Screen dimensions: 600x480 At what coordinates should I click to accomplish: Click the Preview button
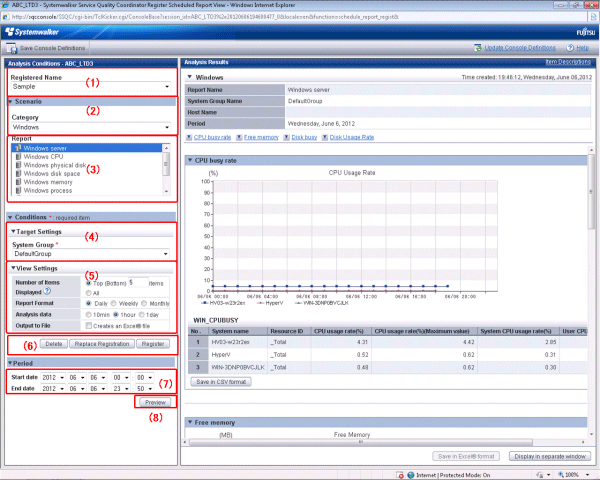click(x=155, y=402)
